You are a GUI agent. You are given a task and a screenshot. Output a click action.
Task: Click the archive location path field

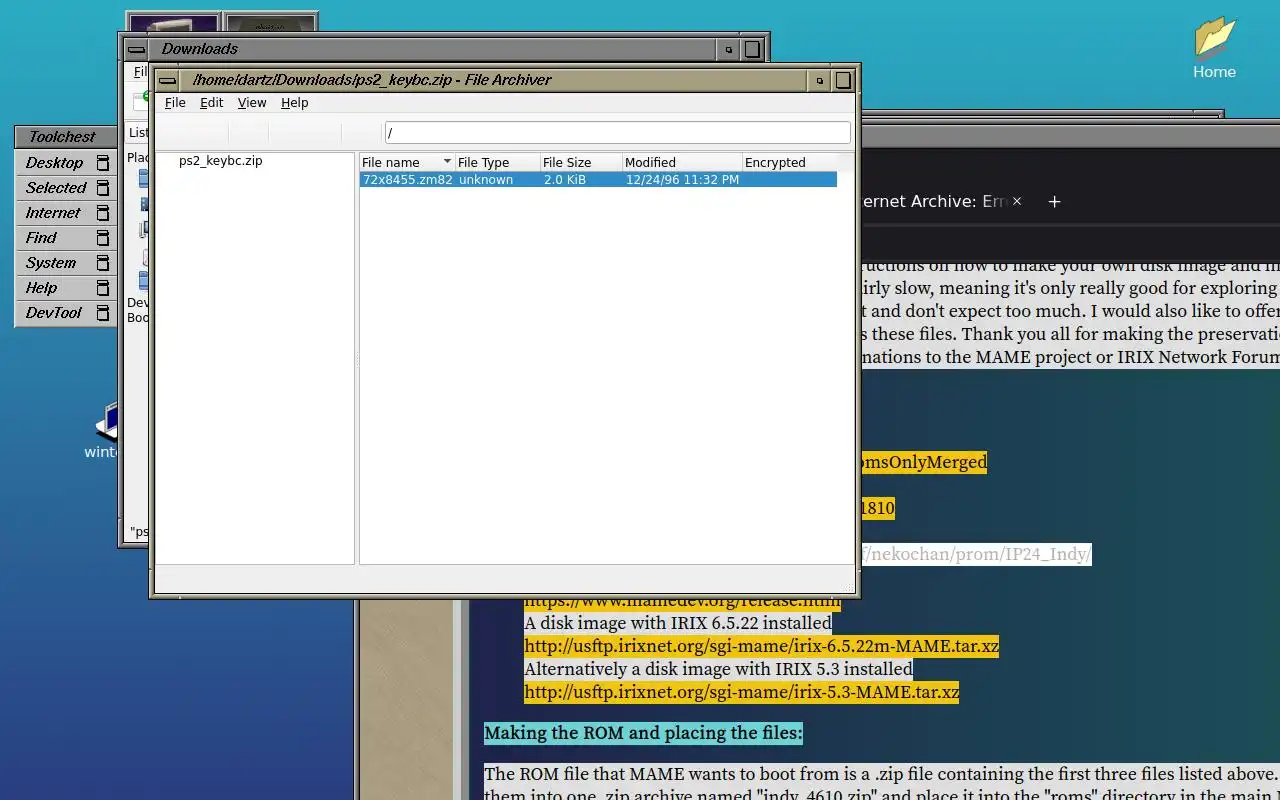[617, 132]
